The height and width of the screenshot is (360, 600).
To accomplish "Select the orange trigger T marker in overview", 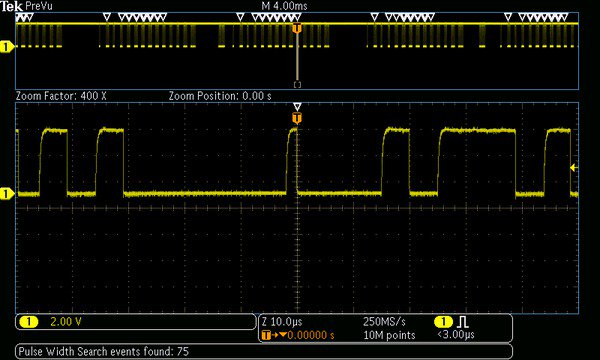I will 297,28.
